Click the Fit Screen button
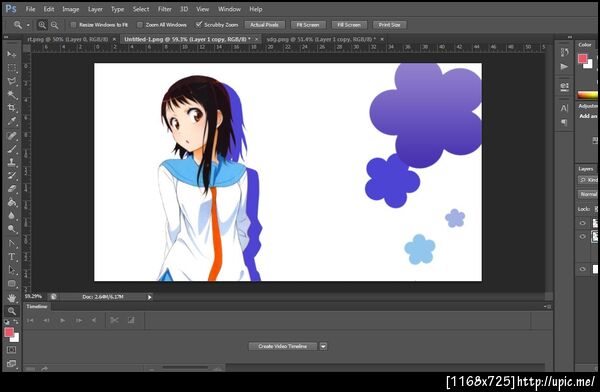Screen dimensions: 600x392 tap(308, 25)
